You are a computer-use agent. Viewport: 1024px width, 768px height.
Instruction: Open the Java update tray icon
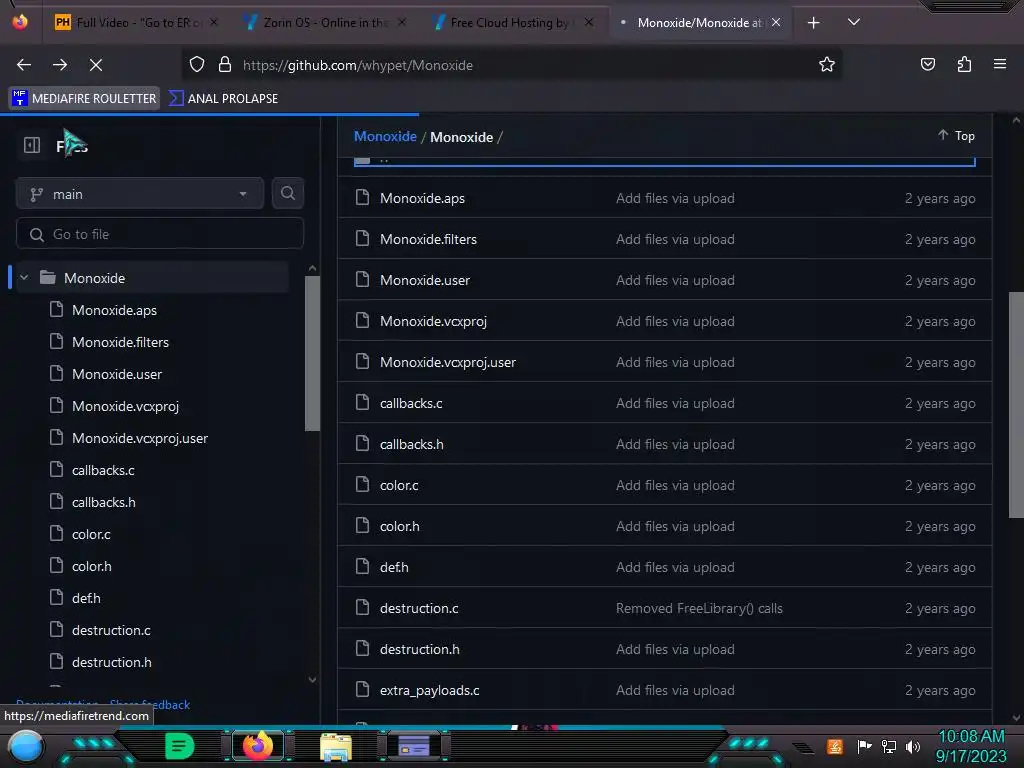click(835, 746)
